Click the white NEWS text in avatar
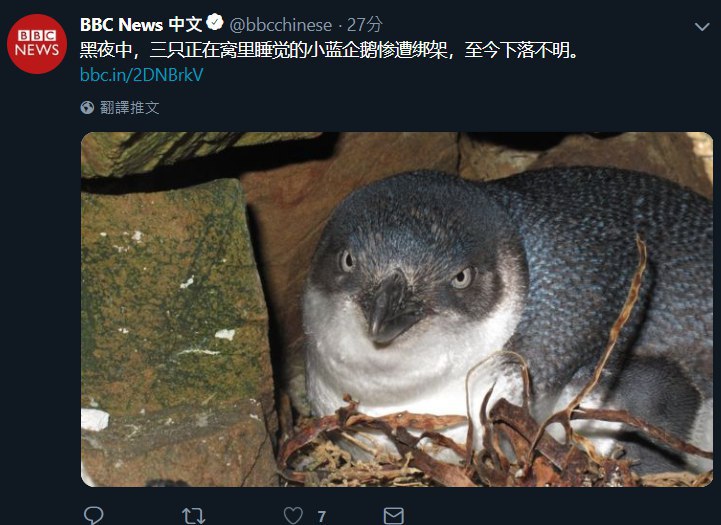Image resolution: width=721 pixels, height=525 pixels. [x=37, y=50]
